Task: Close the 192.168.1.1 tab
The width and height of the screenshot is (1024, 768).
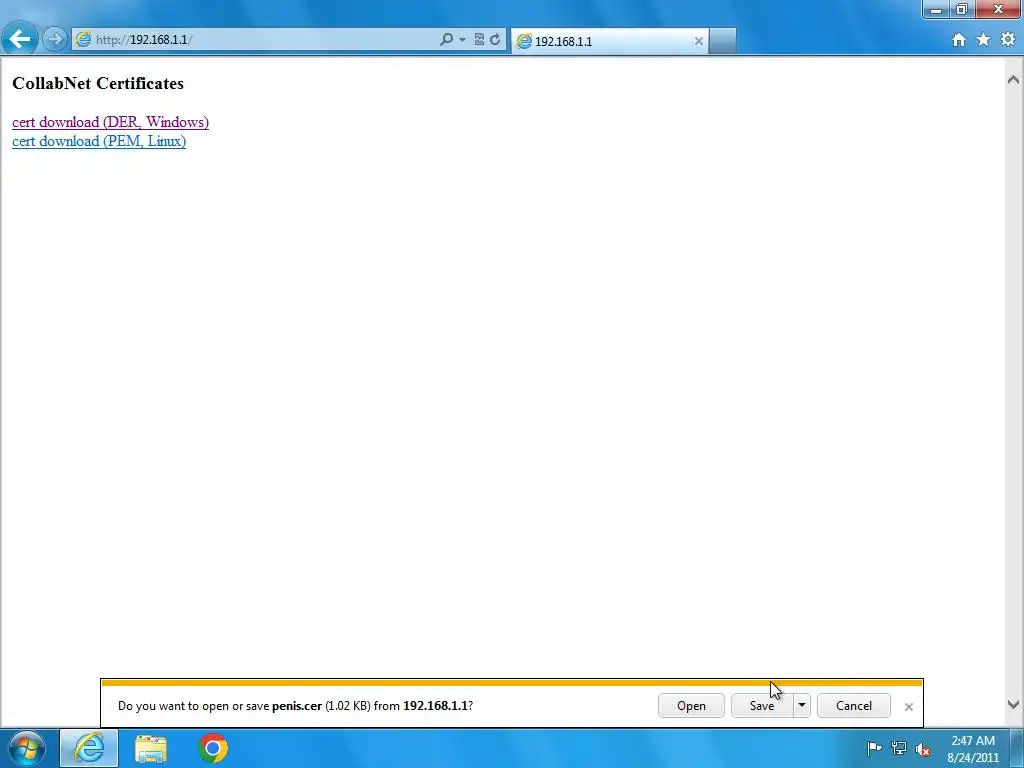Action: point(698,41)
